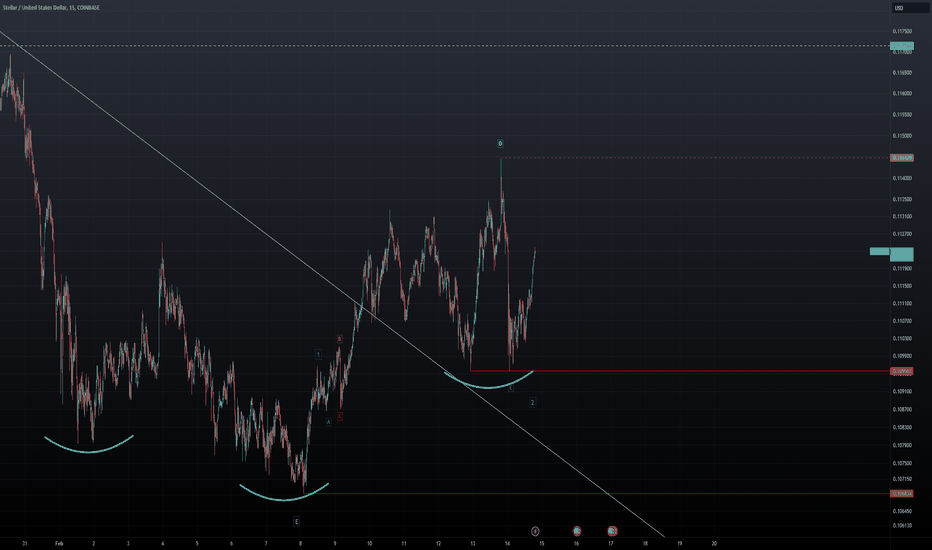Click the red price tag at the upper red line
Image resolution: width=932 pixels, height=550 pixels.
[x=902, y=371]
